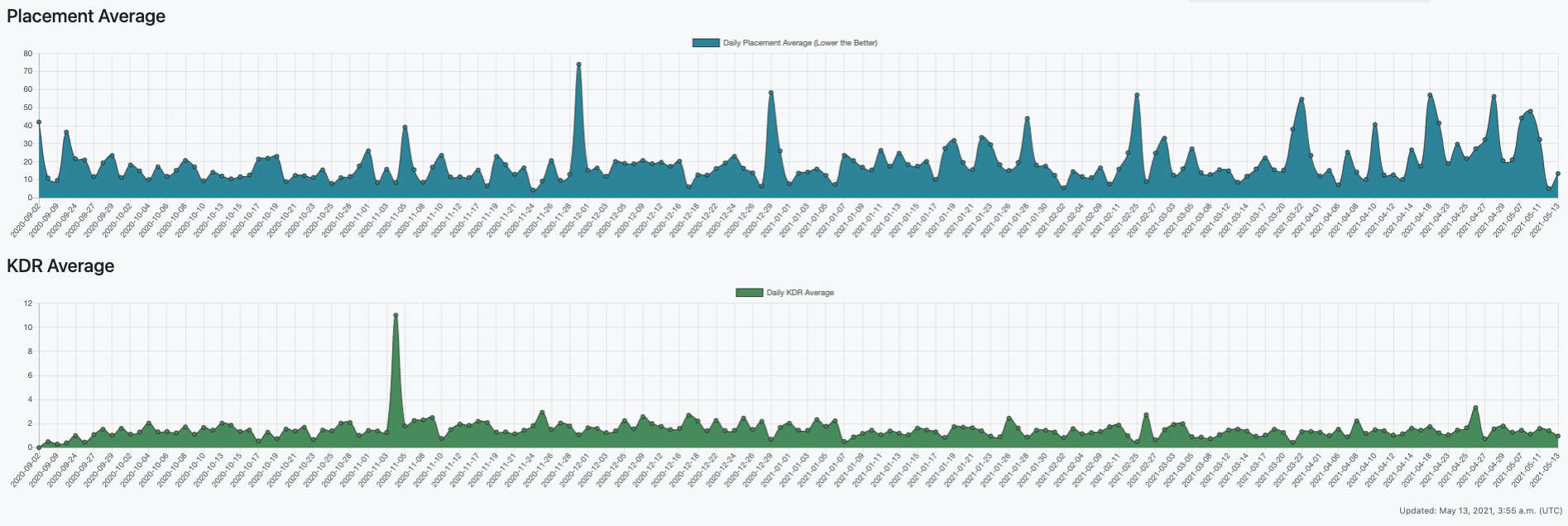Toggle the Daily Placement Average legend label

[x=799, y=43]
